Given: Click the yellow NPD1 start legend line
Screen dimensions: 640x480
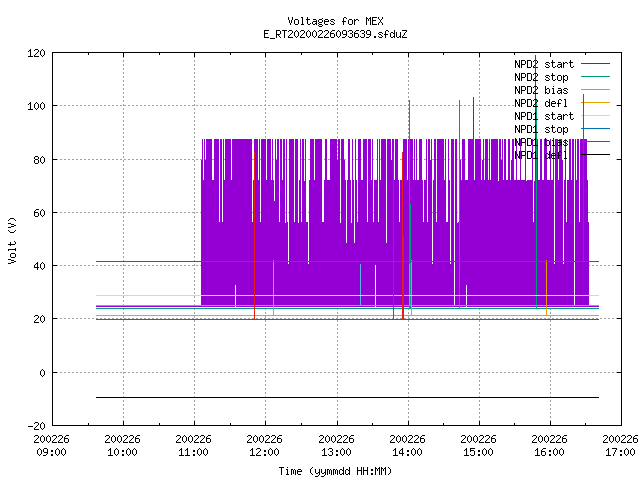Looking at the screenshot, I should click(x=595, y=116).
